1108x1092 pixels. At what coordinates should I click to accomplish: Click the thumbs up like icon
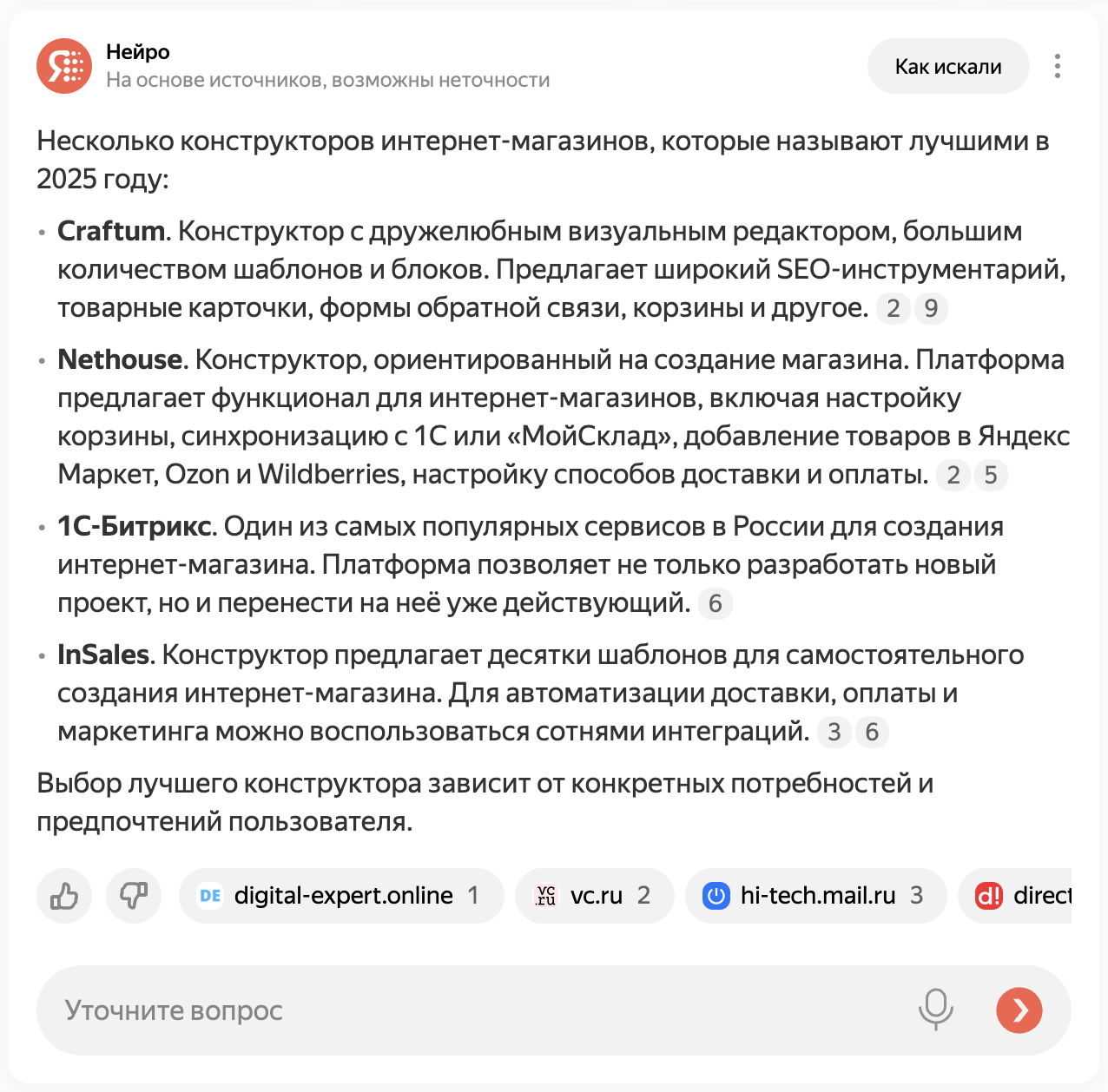[64, 896]
